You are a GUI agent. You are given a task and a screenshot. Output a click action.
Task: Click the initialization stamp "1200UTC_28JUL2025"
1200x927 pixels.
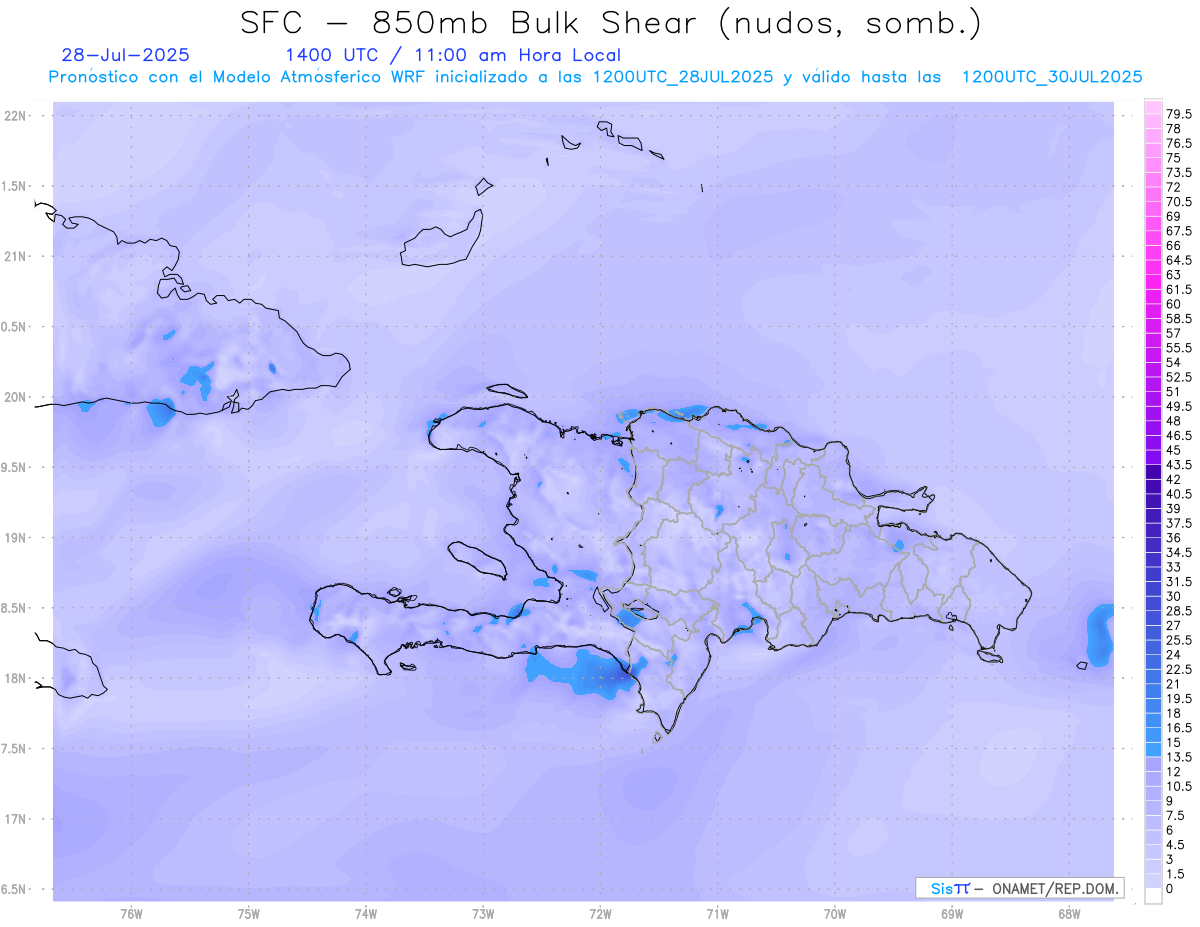click(683, 77)
